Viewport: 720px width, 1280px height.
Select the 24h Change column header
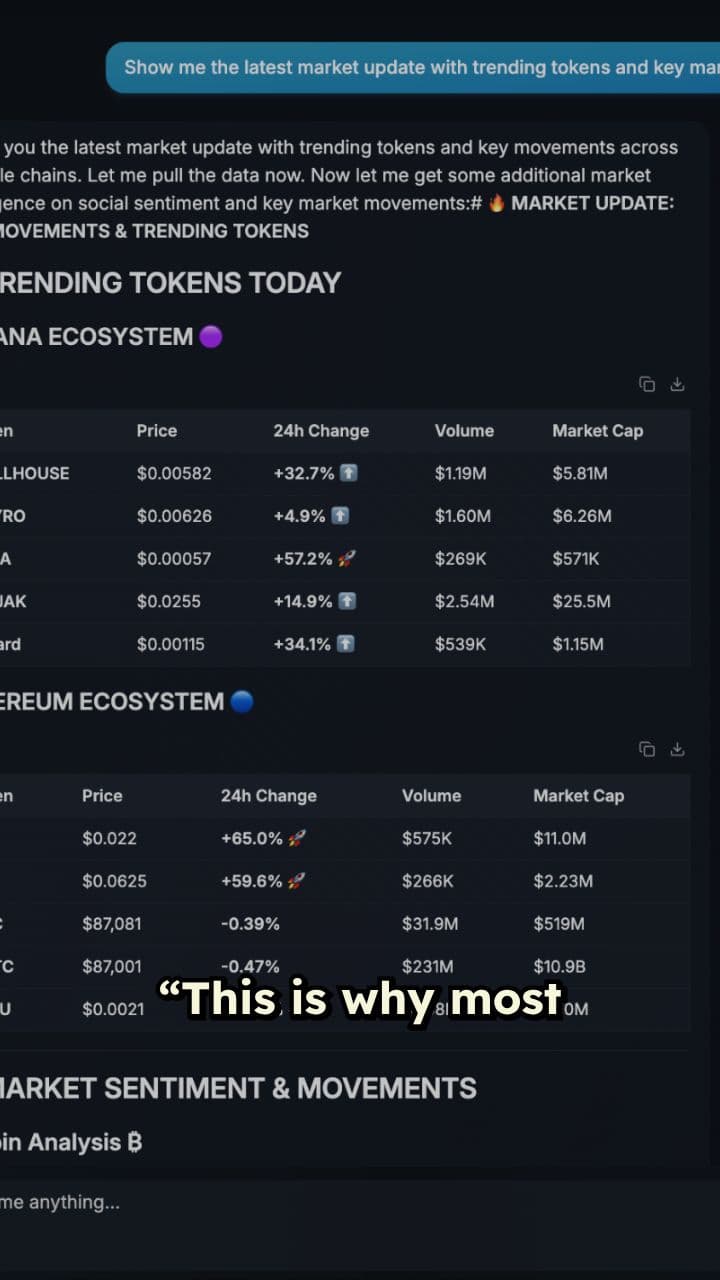coord(321,430)
